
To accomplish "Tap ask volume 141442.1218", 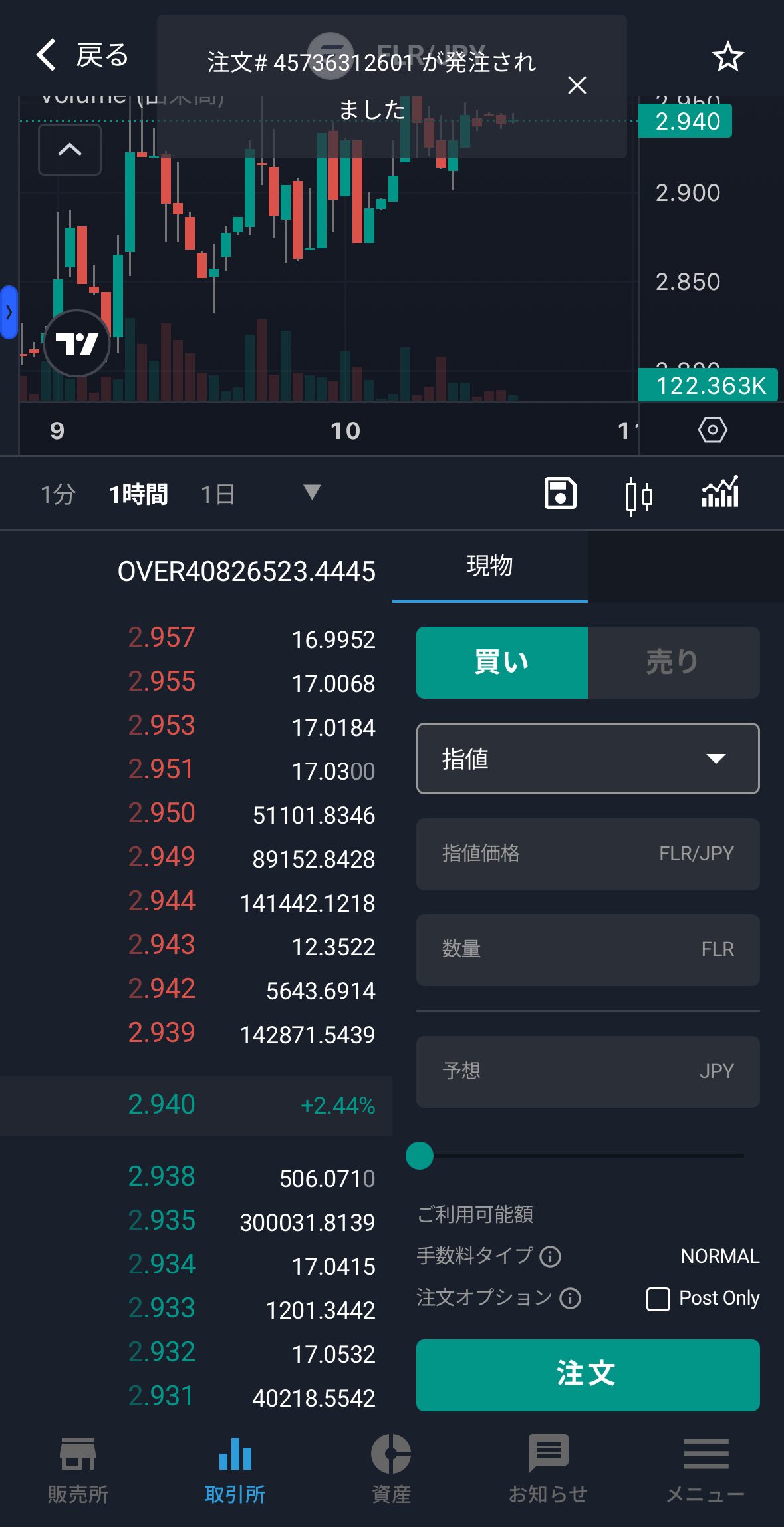I will 308,904.
